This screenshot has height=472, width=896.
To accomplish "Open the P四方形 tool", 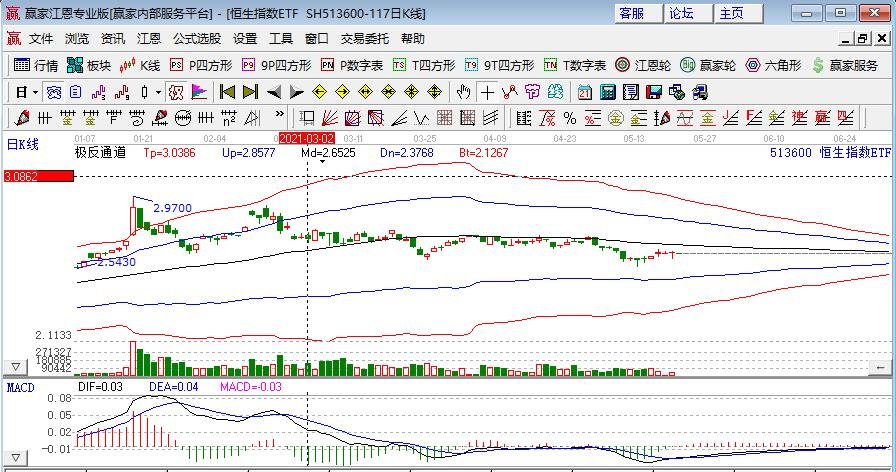I will [201, 66].
